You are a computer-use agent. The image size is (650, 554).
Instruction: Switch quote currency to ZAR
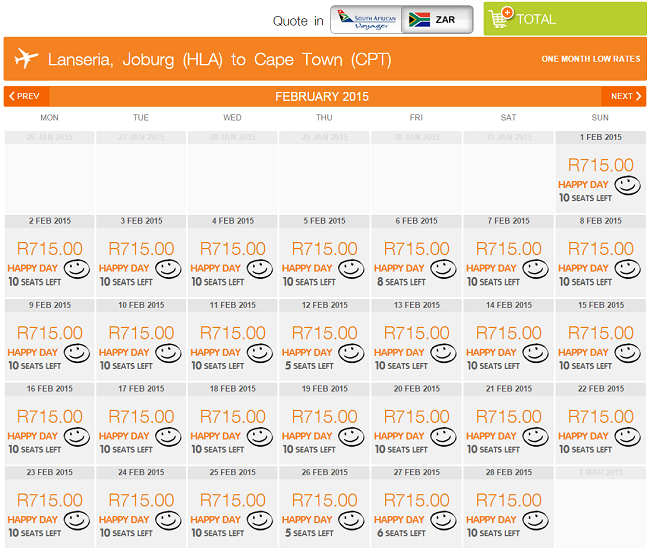click(437, 19)
